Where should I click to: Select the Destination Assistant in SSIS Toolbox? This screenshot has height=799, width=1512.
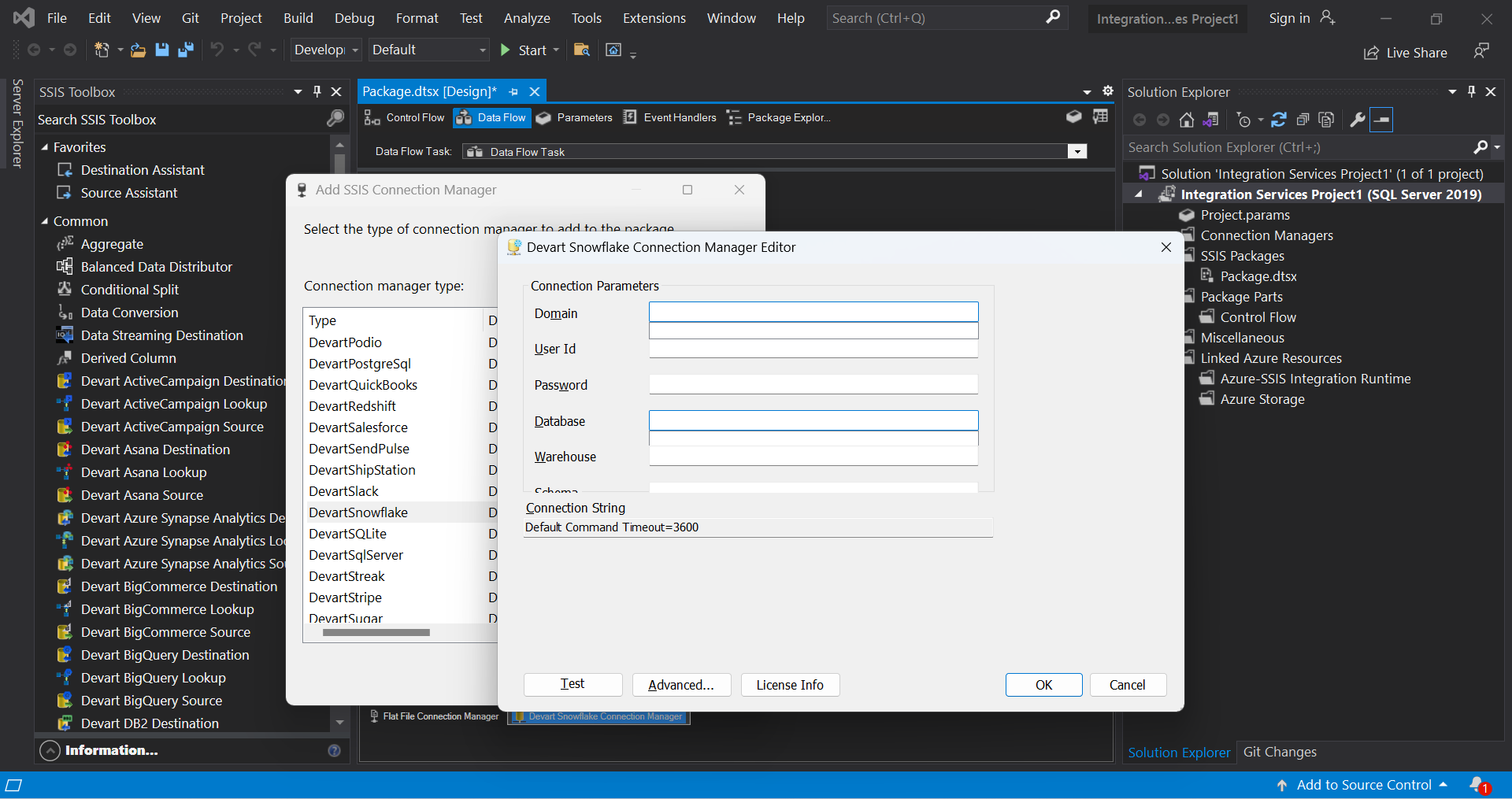[x=141, y=169]
